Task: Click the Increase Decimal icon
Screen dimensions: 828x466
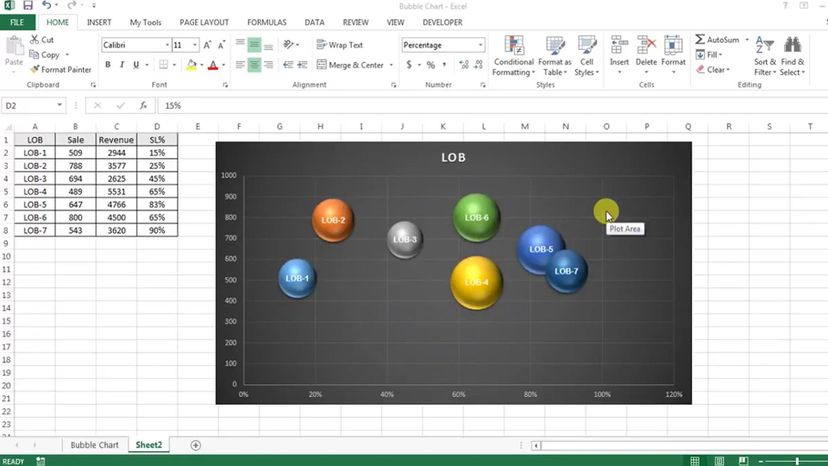Action: pyautogui.click(x=464, y=65)
